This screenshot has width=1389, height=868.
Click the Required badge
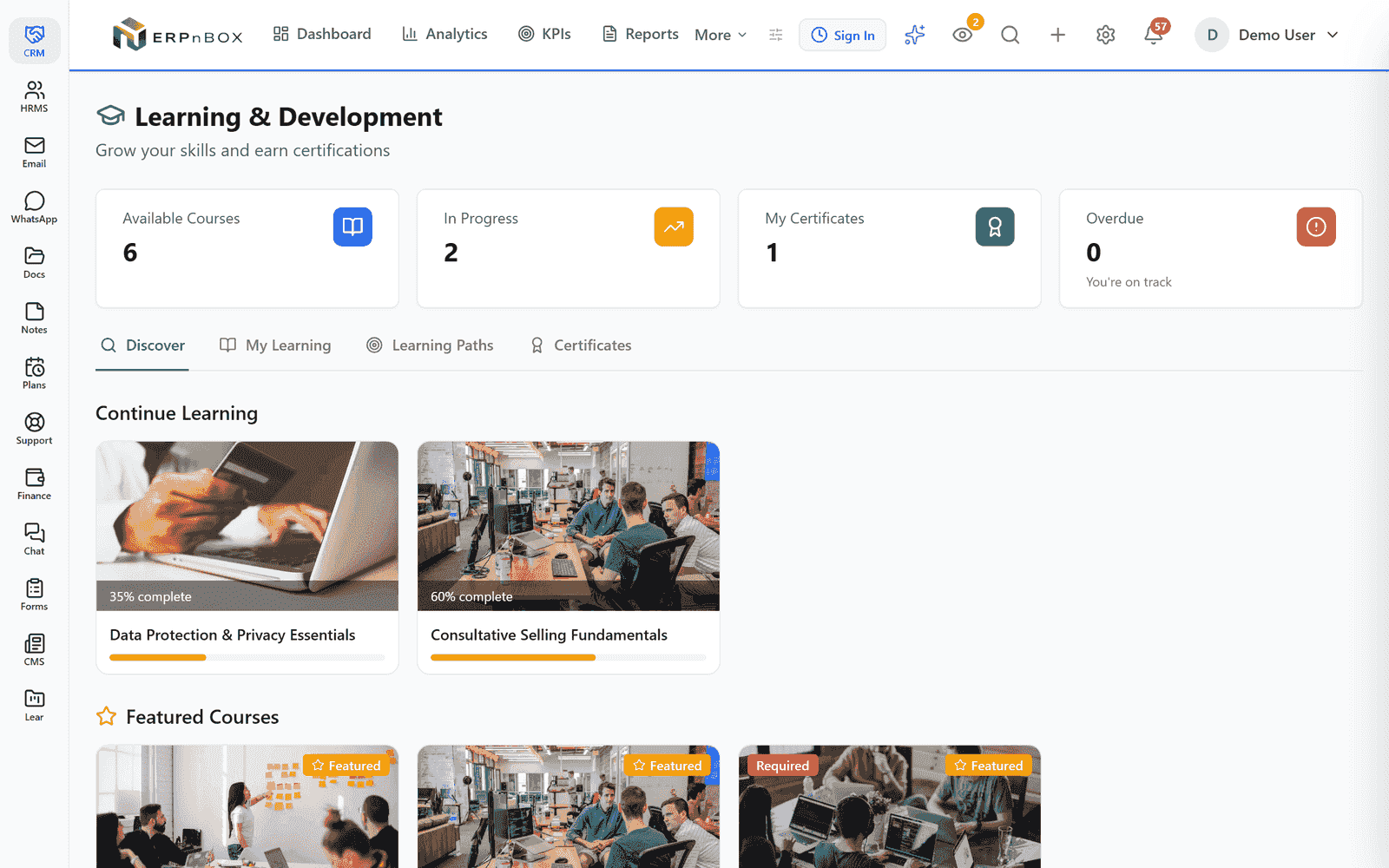tap(782, 766)
